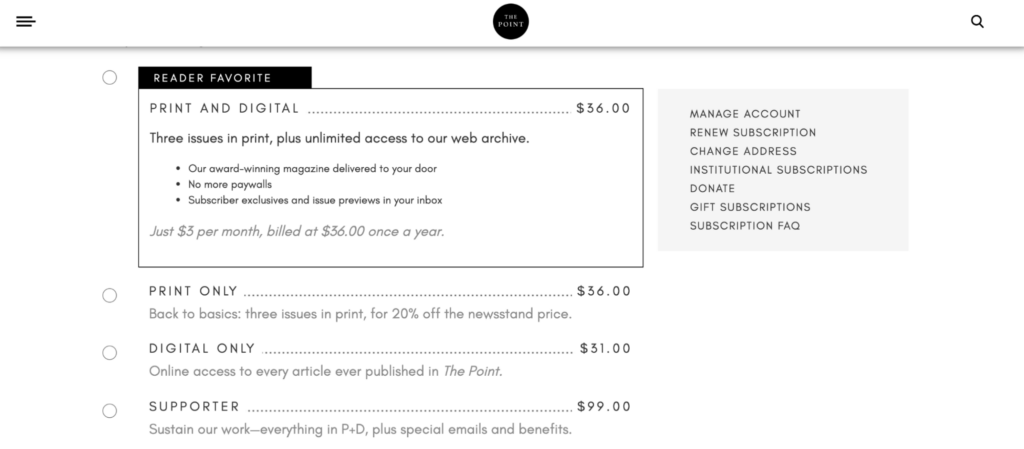
Task: Click the Supporter plan title
Action: (x=195, y=407)
